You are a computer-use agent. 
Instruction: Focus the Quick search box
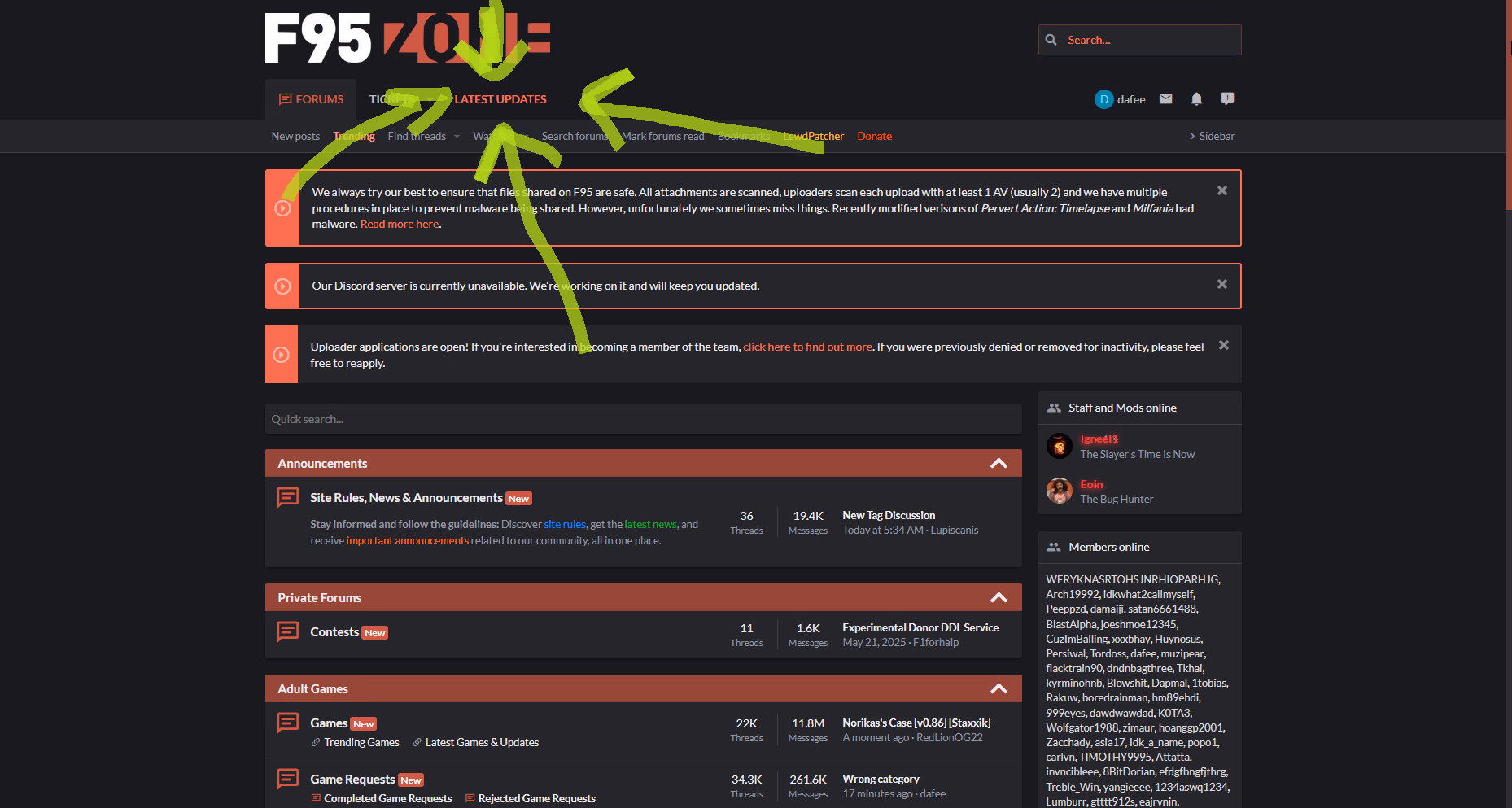tap(643, 419)
